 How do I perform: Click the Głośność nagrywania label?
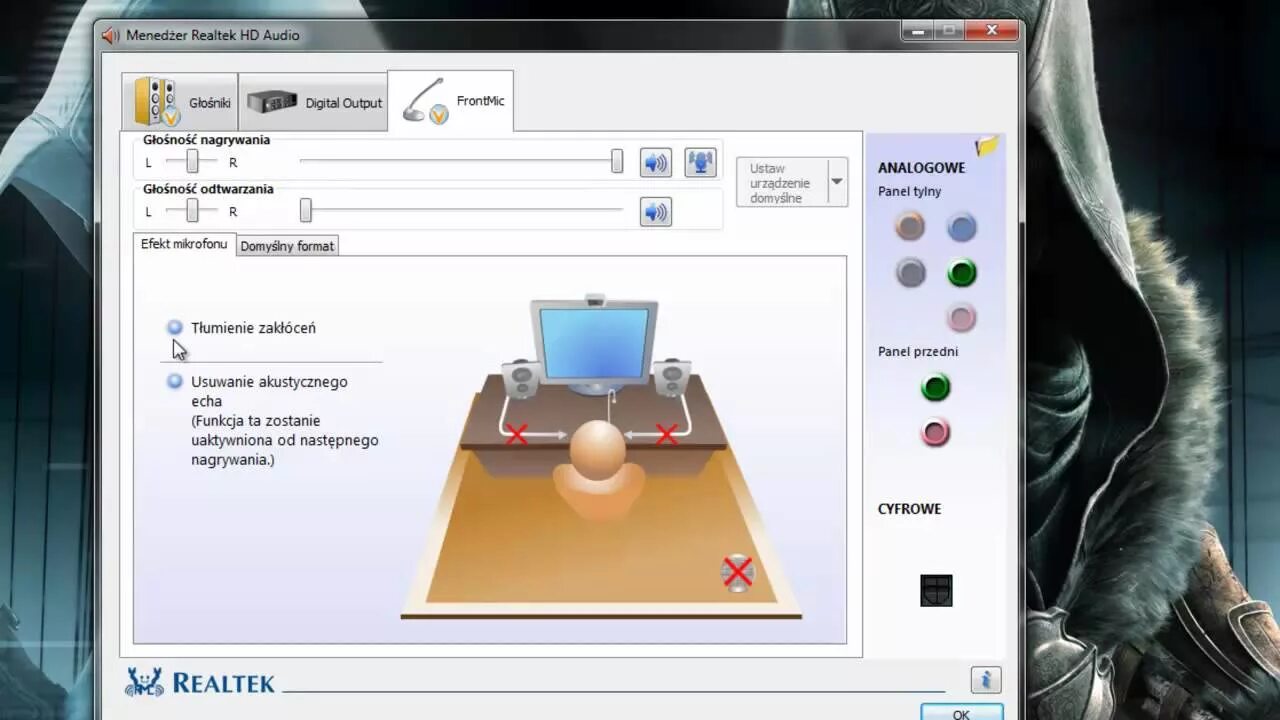tap(206, 140)
